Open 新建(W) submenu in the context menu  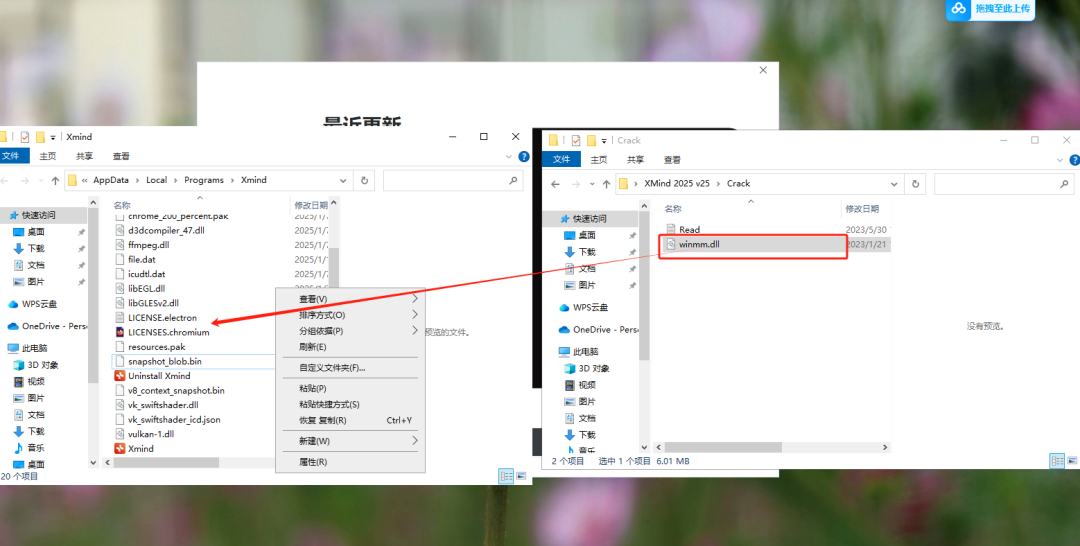coord(350,441)
